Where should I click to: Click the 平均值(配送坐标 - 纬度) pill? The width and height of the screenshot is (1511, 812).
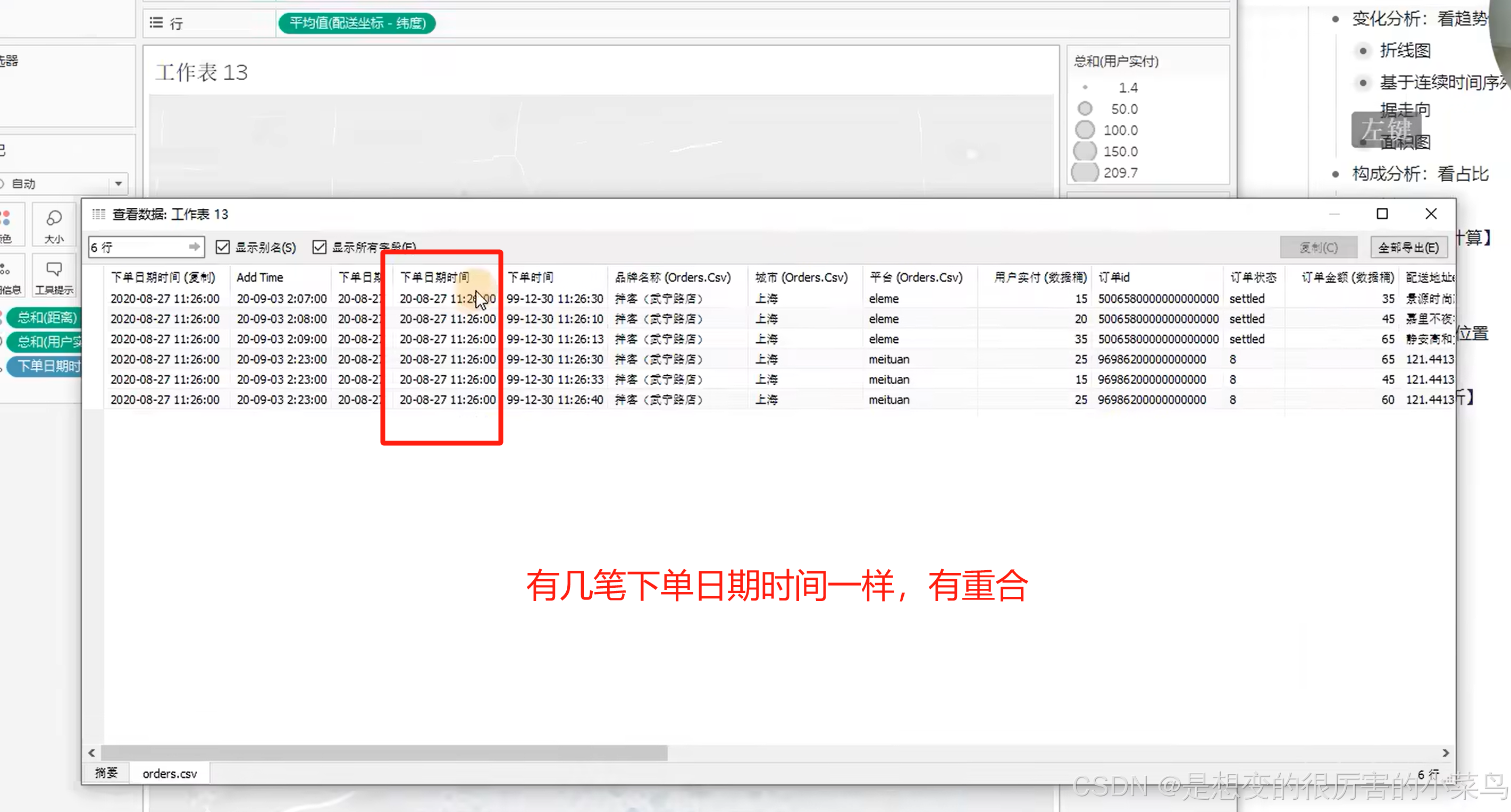point(356,23)
